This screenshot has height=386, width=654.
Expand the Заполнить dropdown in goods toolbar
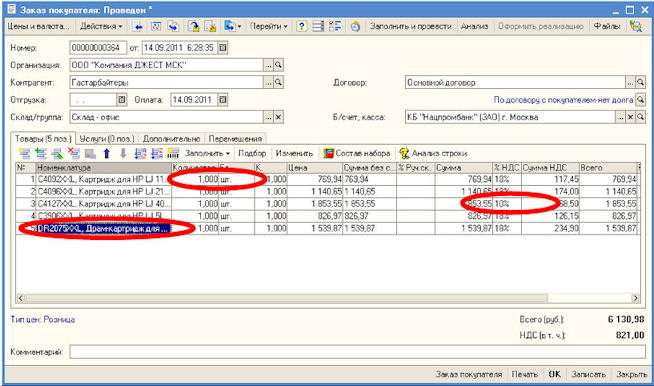[207, 154]
